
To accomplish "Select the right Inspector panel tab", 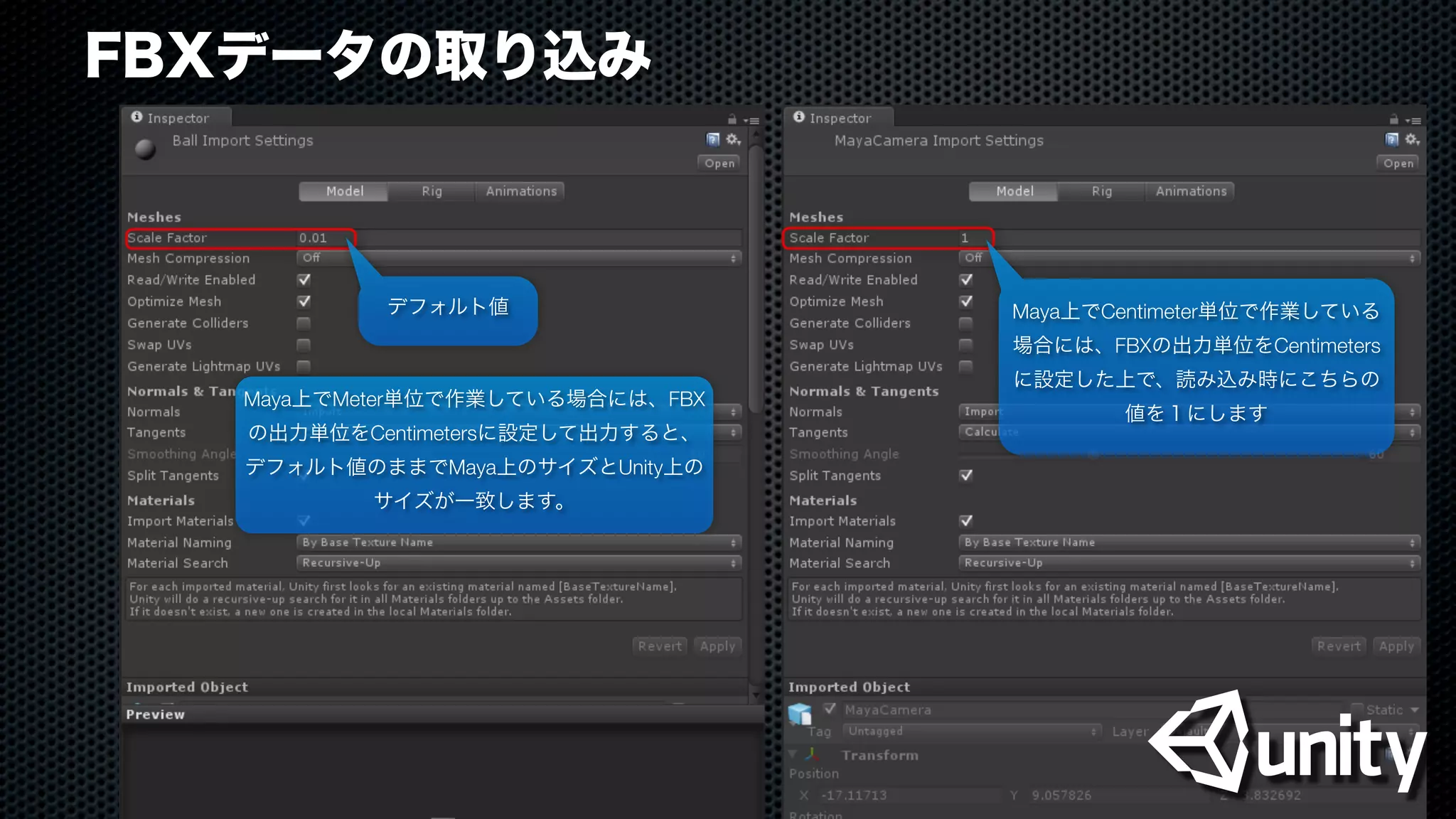I will 839,118.
